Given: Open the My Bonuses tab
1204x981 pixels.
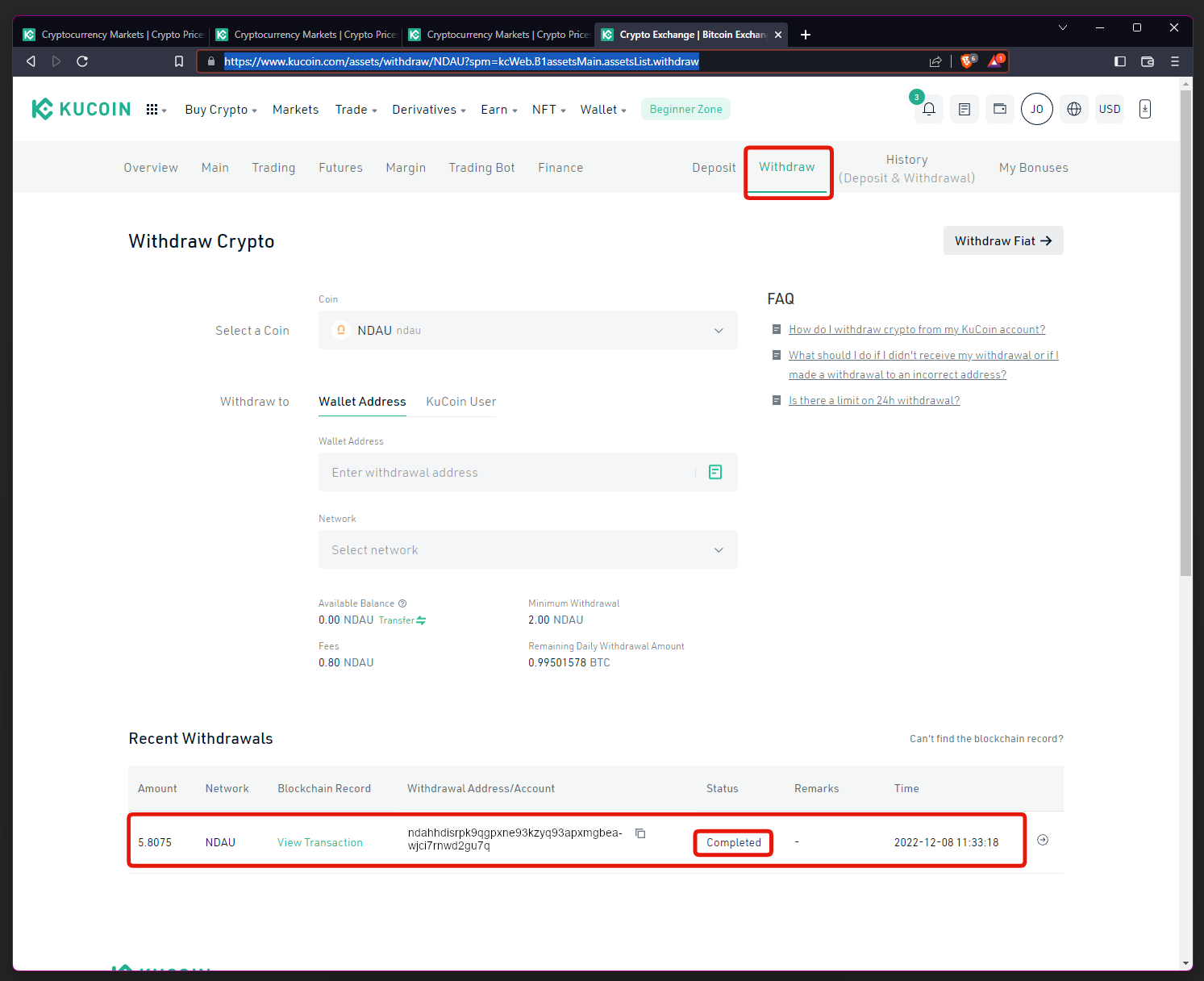Looking at the screenshot, I should [1034, 168].
